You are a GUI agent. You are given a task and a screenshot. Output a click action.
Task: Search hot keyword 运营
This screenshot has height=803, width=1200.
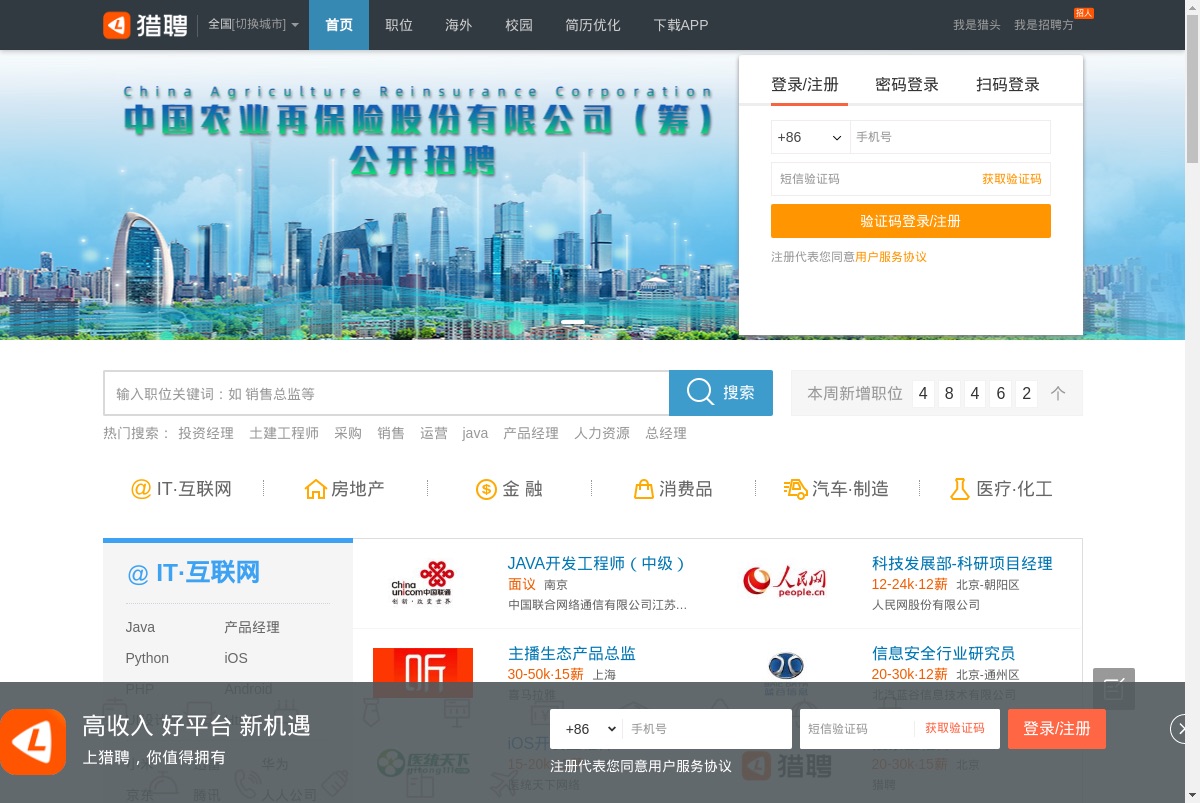tap(434, 433)
